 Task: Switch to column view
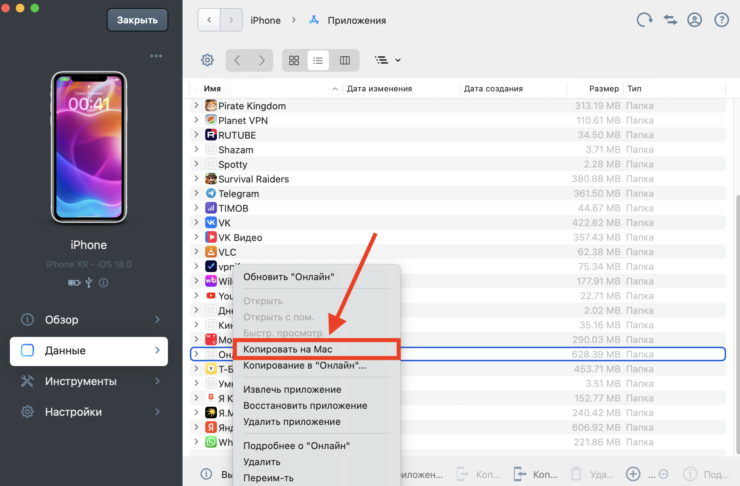[x=345, y=60]
